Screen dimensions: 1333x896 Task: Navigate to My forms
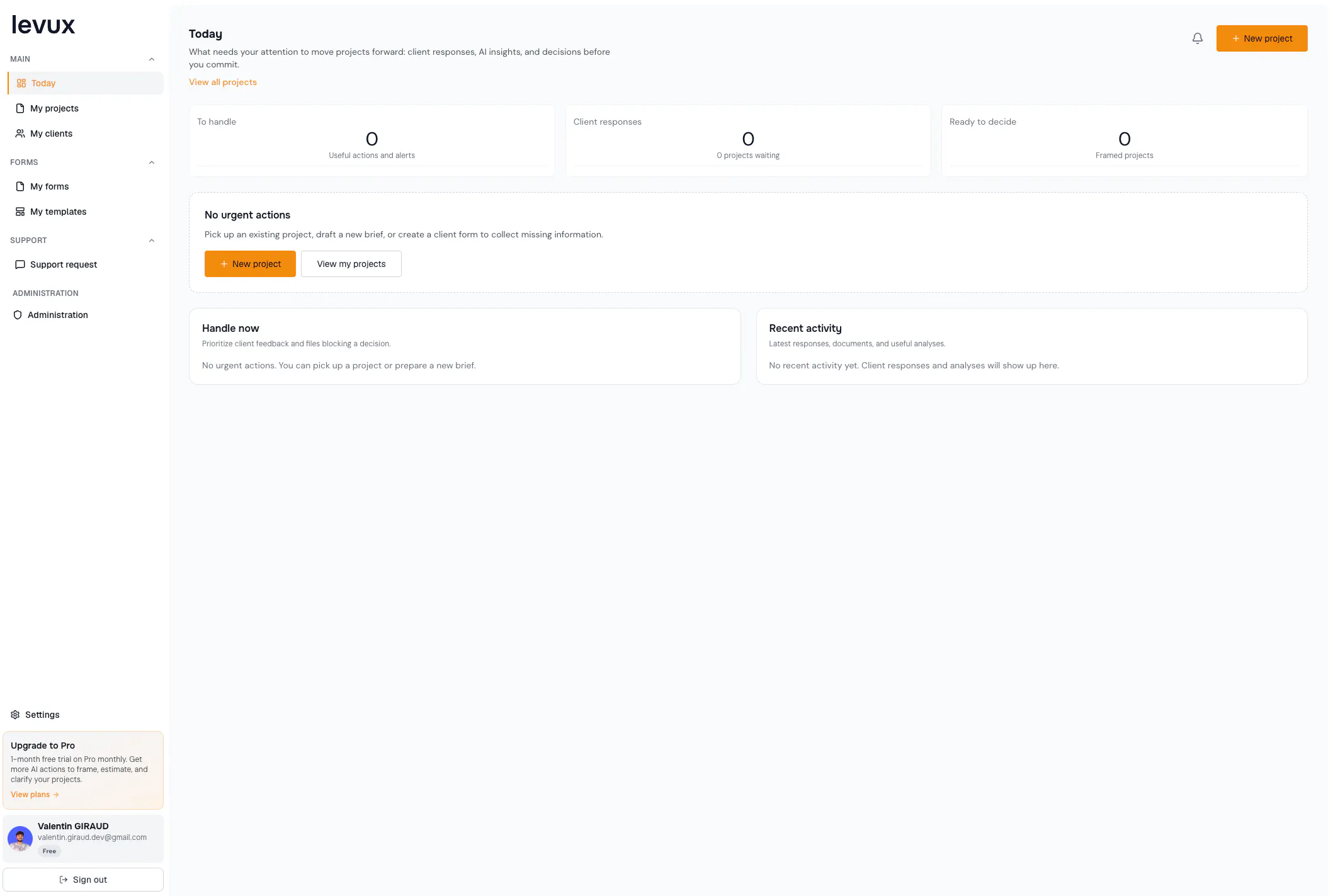(x=86, y=186)
